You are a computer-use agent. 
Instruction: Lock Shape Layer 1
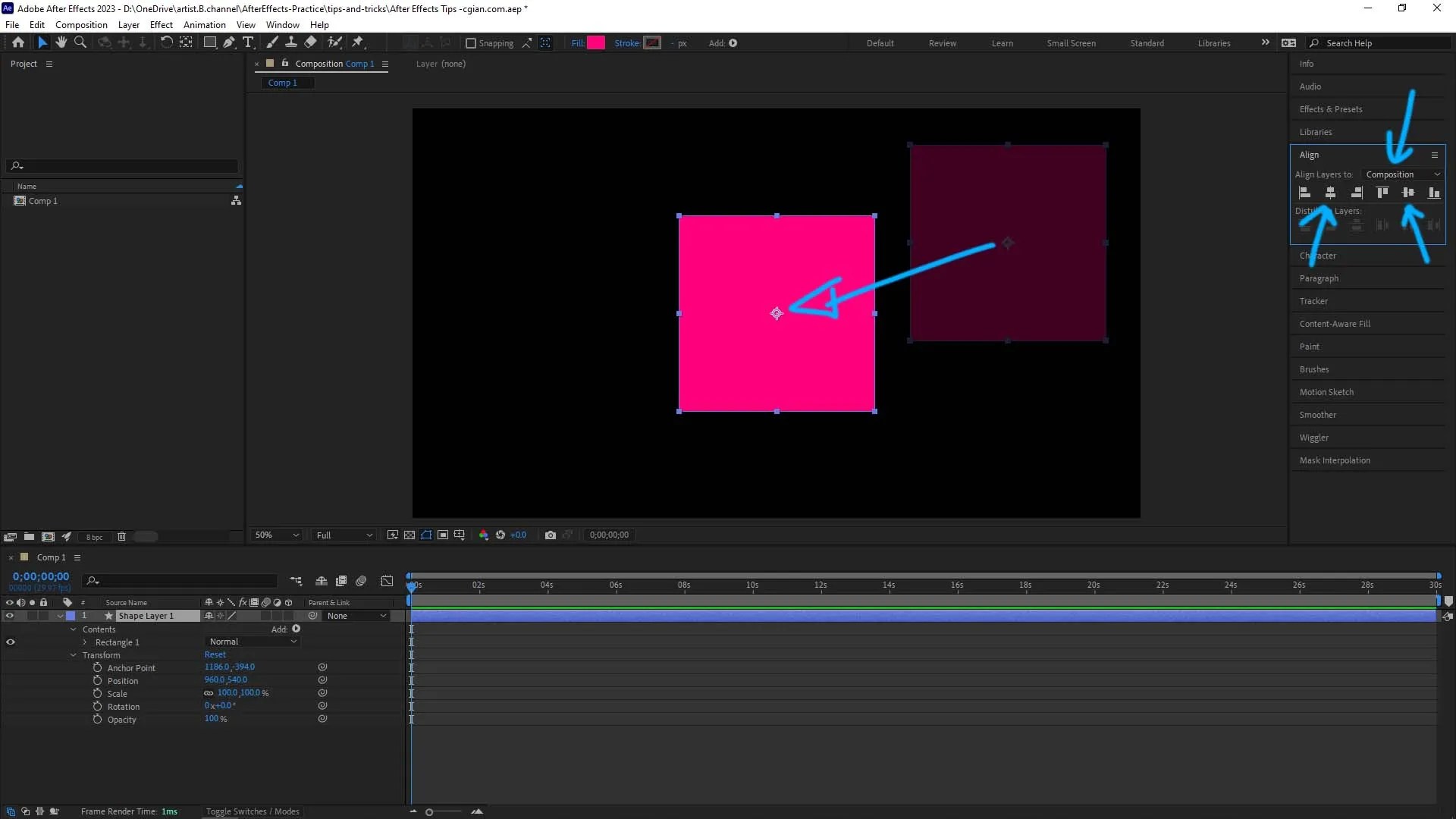tap(44, 616)
